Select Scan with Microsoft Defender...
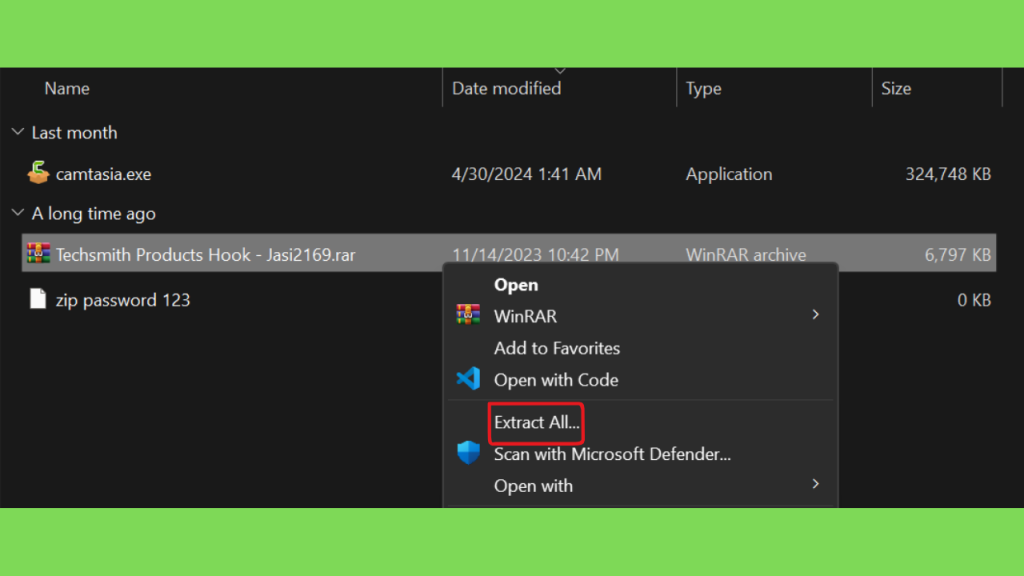Viewport: 1024px width, 576px height. [612, 454]
